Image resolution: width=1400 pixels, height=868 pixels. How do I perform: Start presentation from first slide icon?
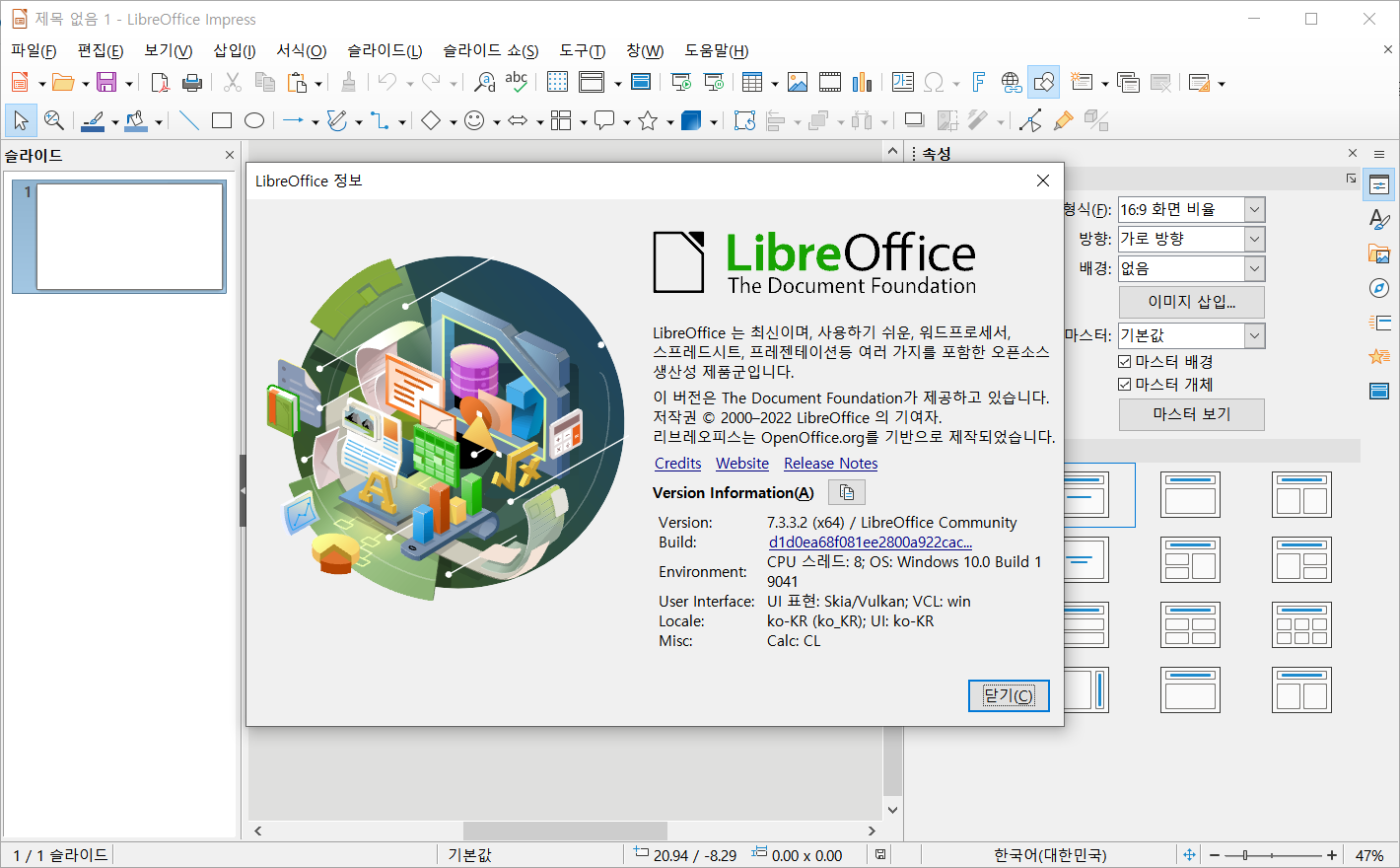pos(680,83)
